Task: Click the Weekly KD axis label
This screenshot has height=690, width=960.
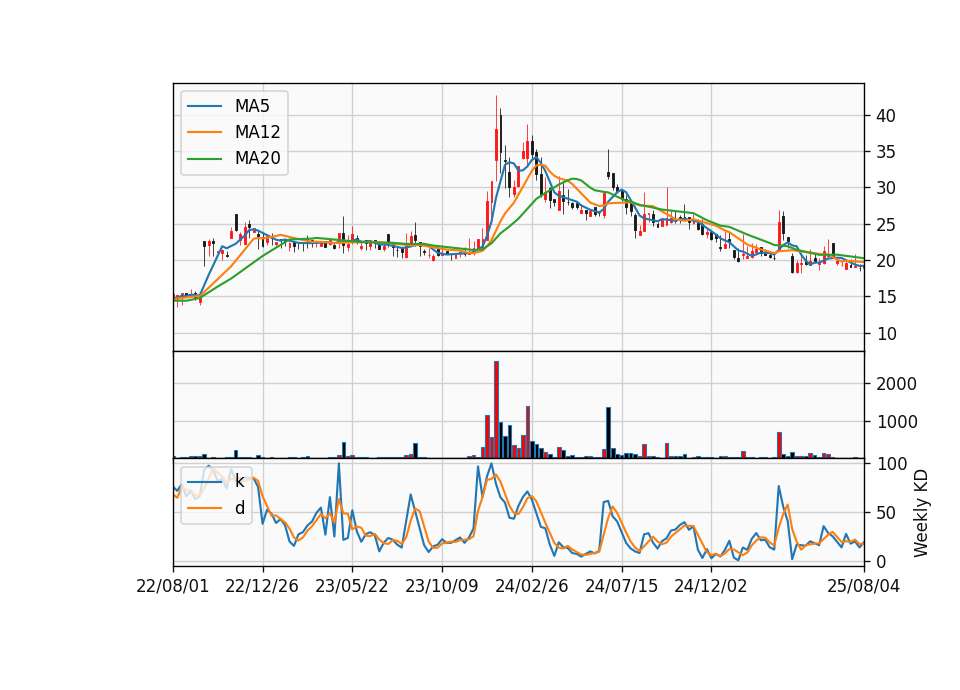Action: pyautogui.click(x=921, y=513)
